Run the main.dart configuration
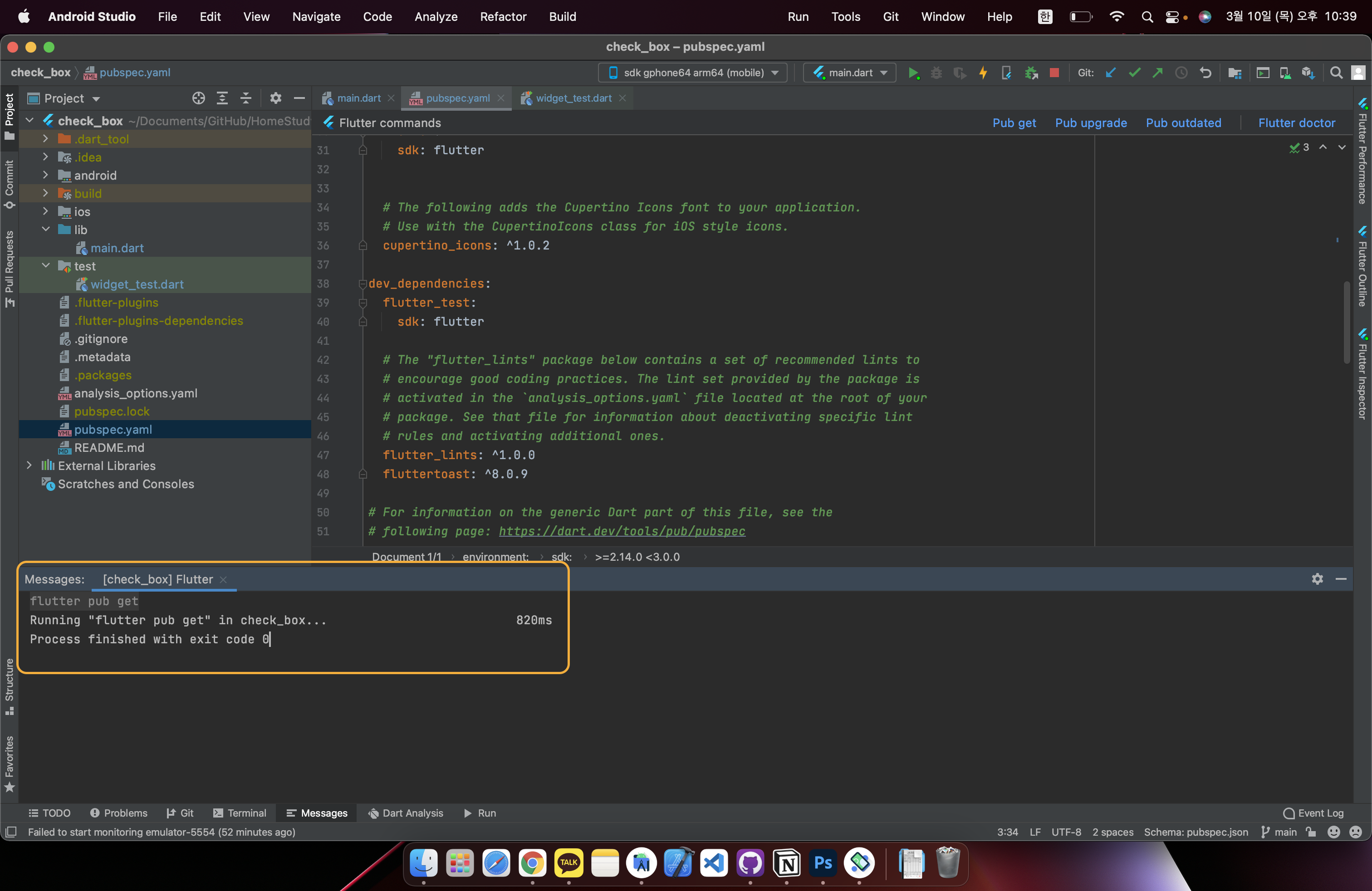1372x891 pixels. point(913,73)
